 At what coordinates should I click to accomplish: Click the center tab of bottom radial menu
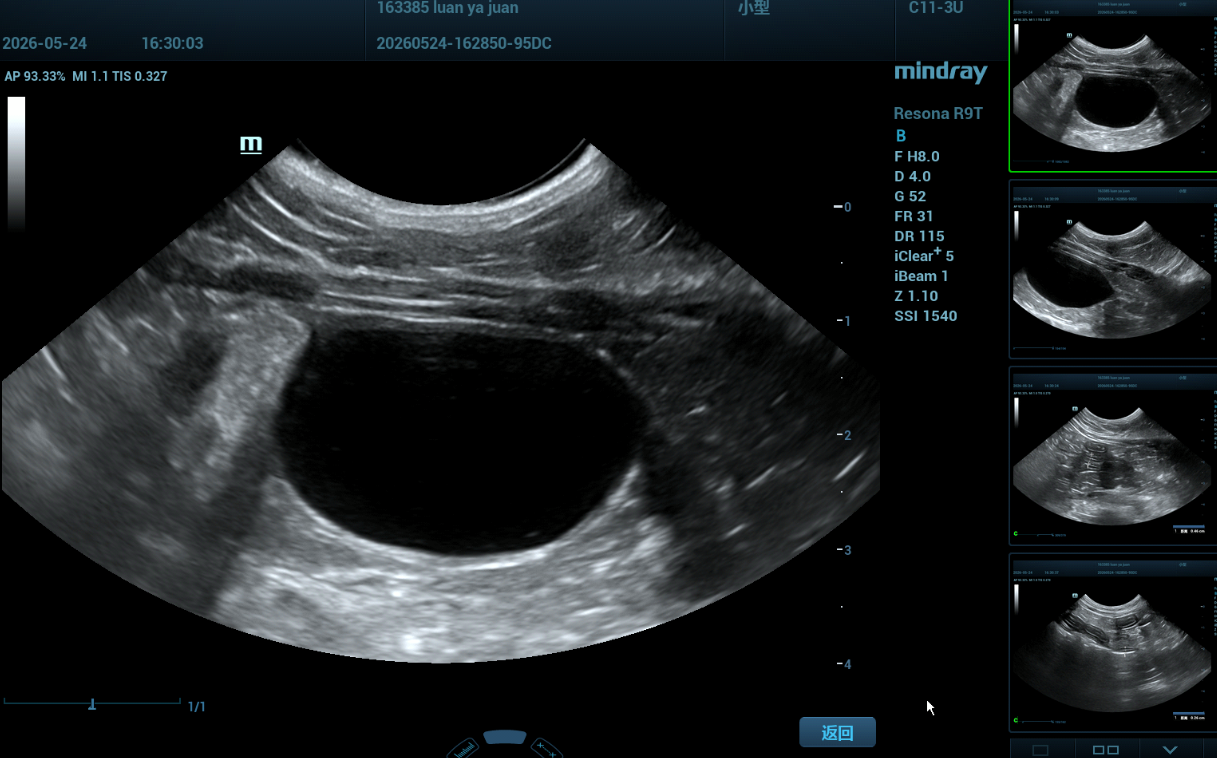[x=505, y=737]
